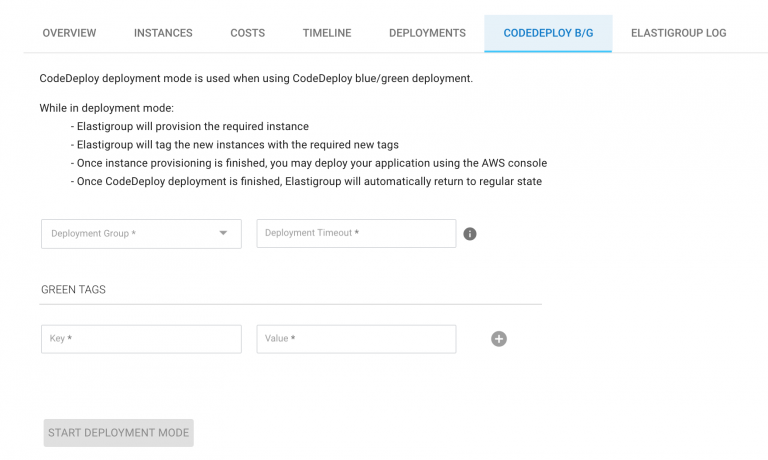The height and width of the screenshot is (460, 768).
Task: Click into the green tag Key field
Action: (141, 339)
